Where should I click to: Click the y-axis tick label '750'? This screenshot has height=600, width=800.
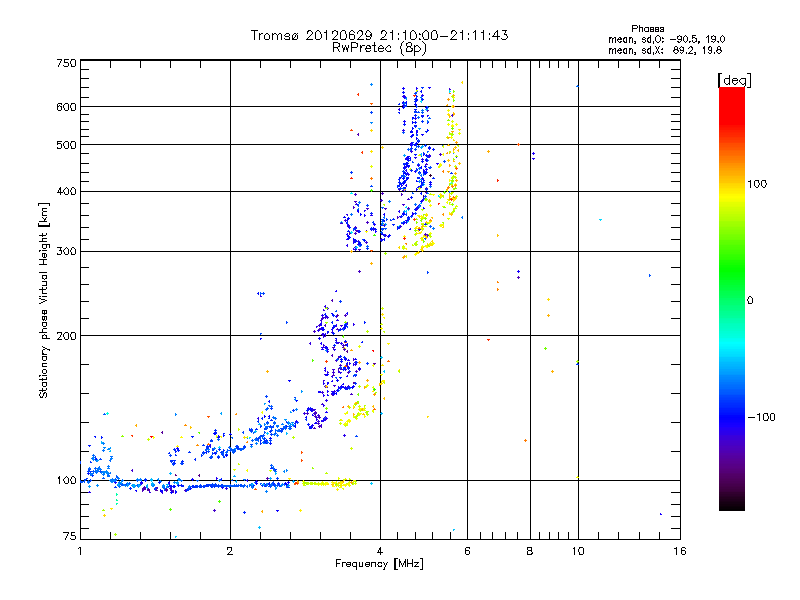(66, 63)
